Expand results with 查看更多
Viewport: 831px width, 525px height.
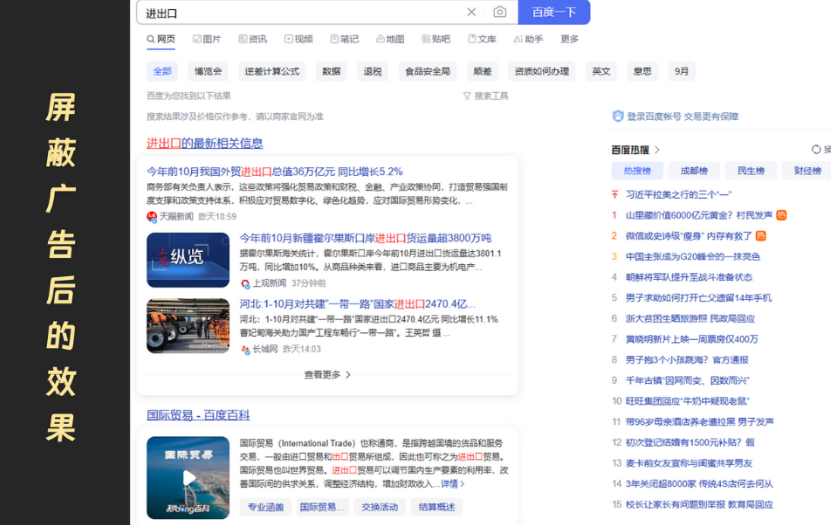click(x=328, y=375)
